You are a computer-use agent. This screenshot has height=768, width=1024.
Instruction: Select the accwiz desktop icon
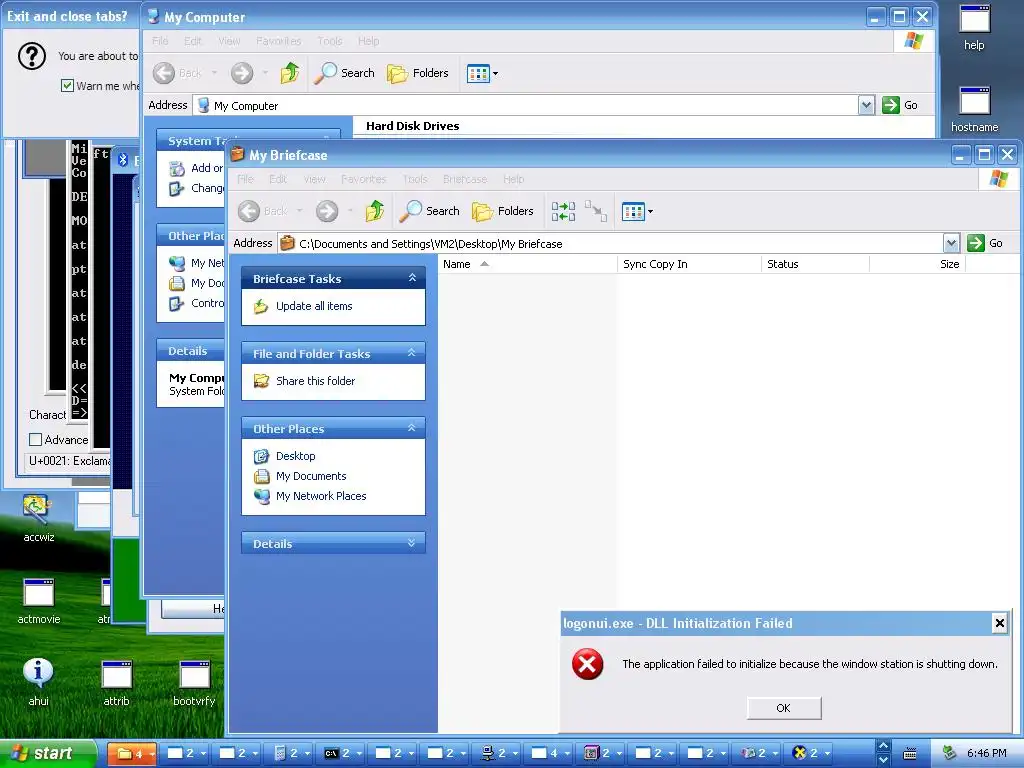pyautogui.click(x=39, y=519)
